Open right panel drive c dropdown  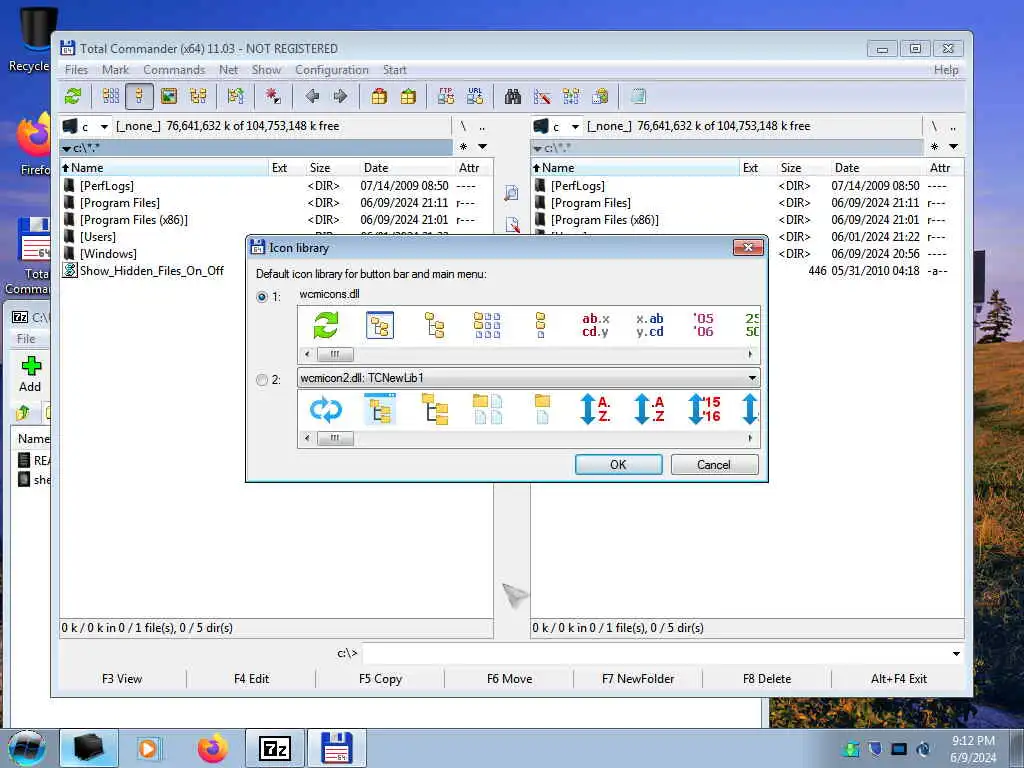pos(575,127)
